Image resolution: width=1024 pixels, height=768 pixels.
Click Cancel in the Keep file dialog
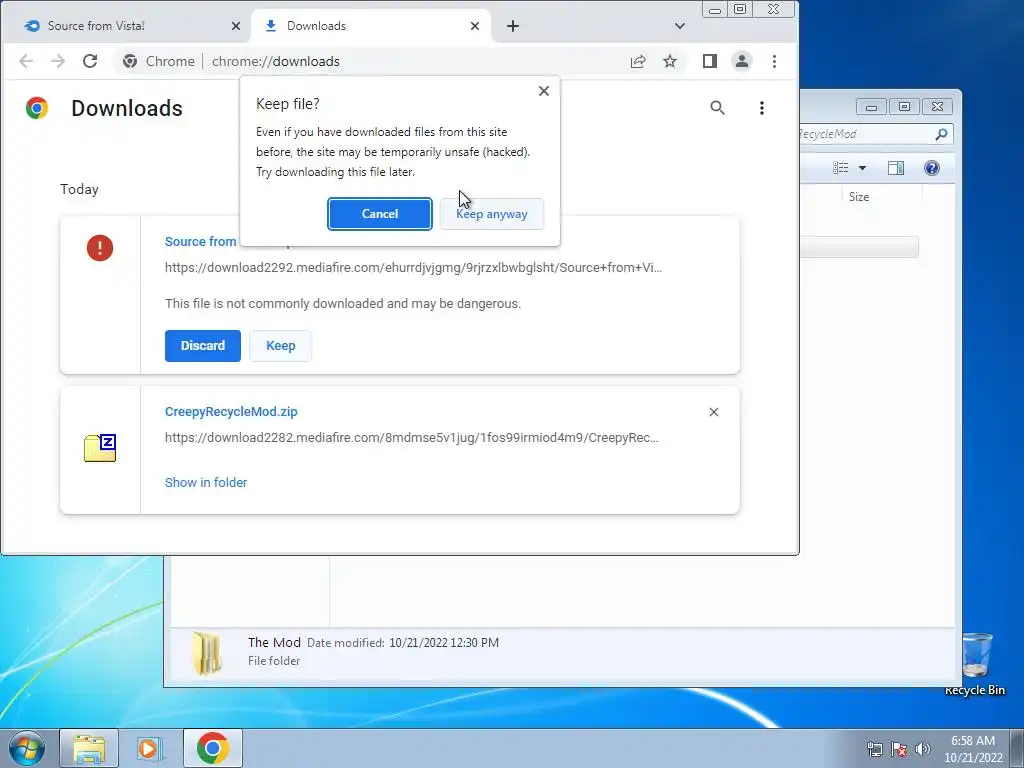point(379,214)
